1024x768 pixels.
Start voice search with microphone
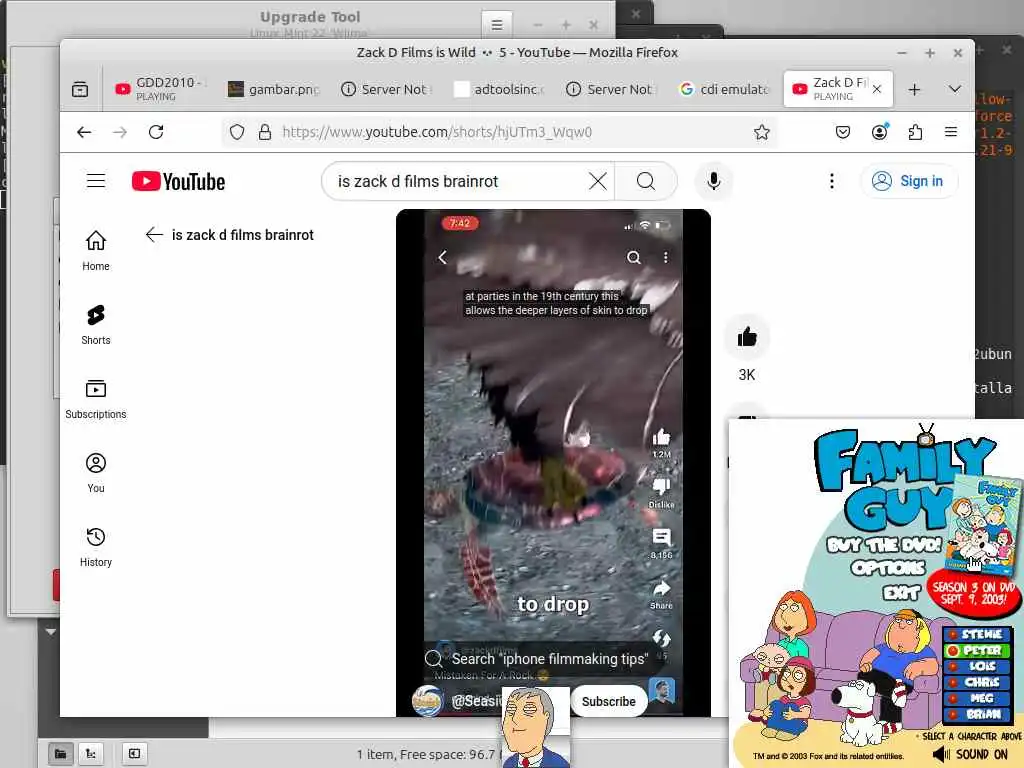714,181
